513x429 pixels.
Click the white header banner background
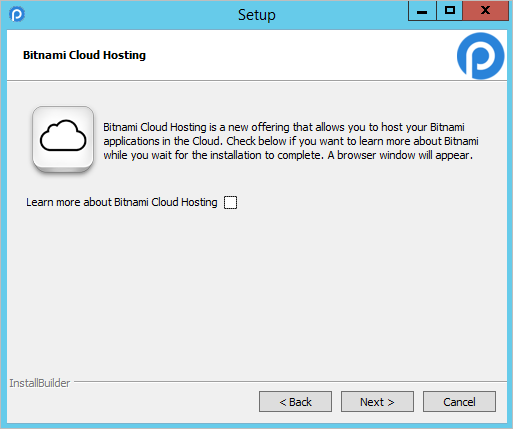(x=283, y=55)
